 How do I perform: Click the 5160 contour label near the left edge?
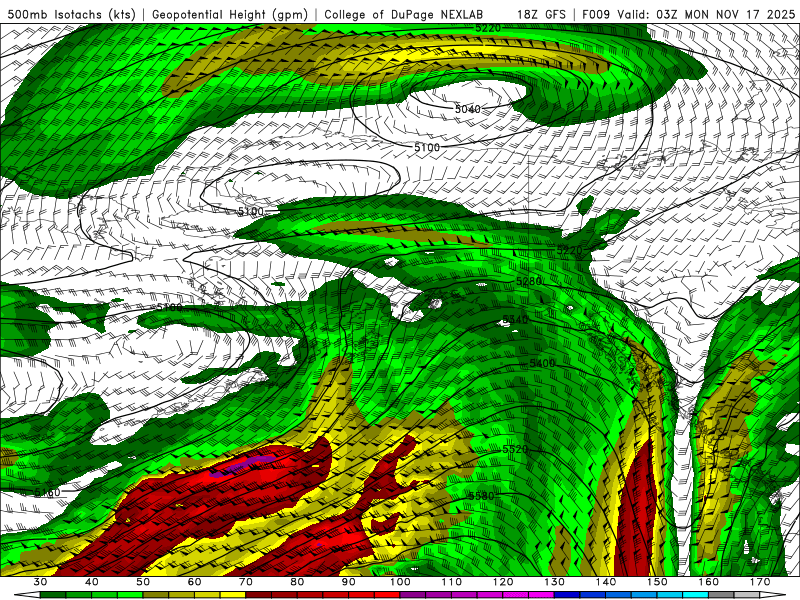coord(47,492)
